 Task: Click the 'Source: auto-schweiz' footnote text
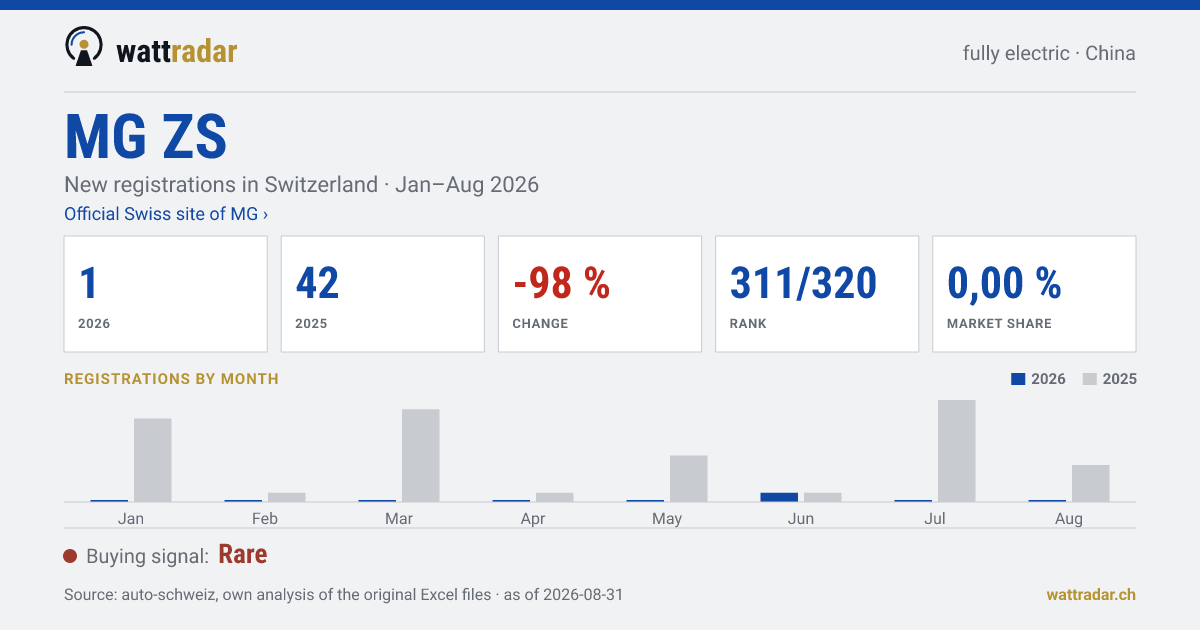(344, 594)
